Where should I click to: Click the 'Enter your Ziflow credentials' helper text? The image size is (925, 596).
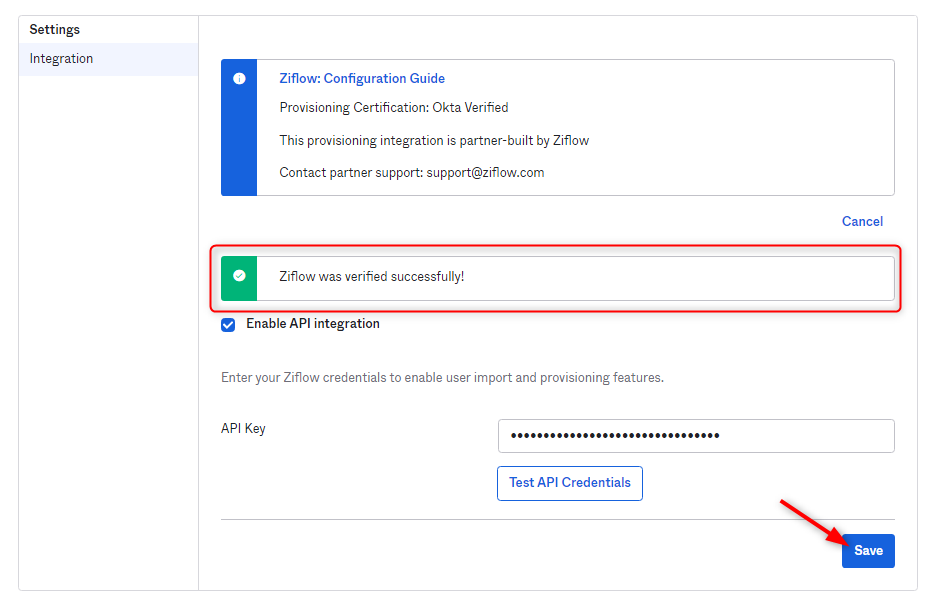(x=442, y=378)
